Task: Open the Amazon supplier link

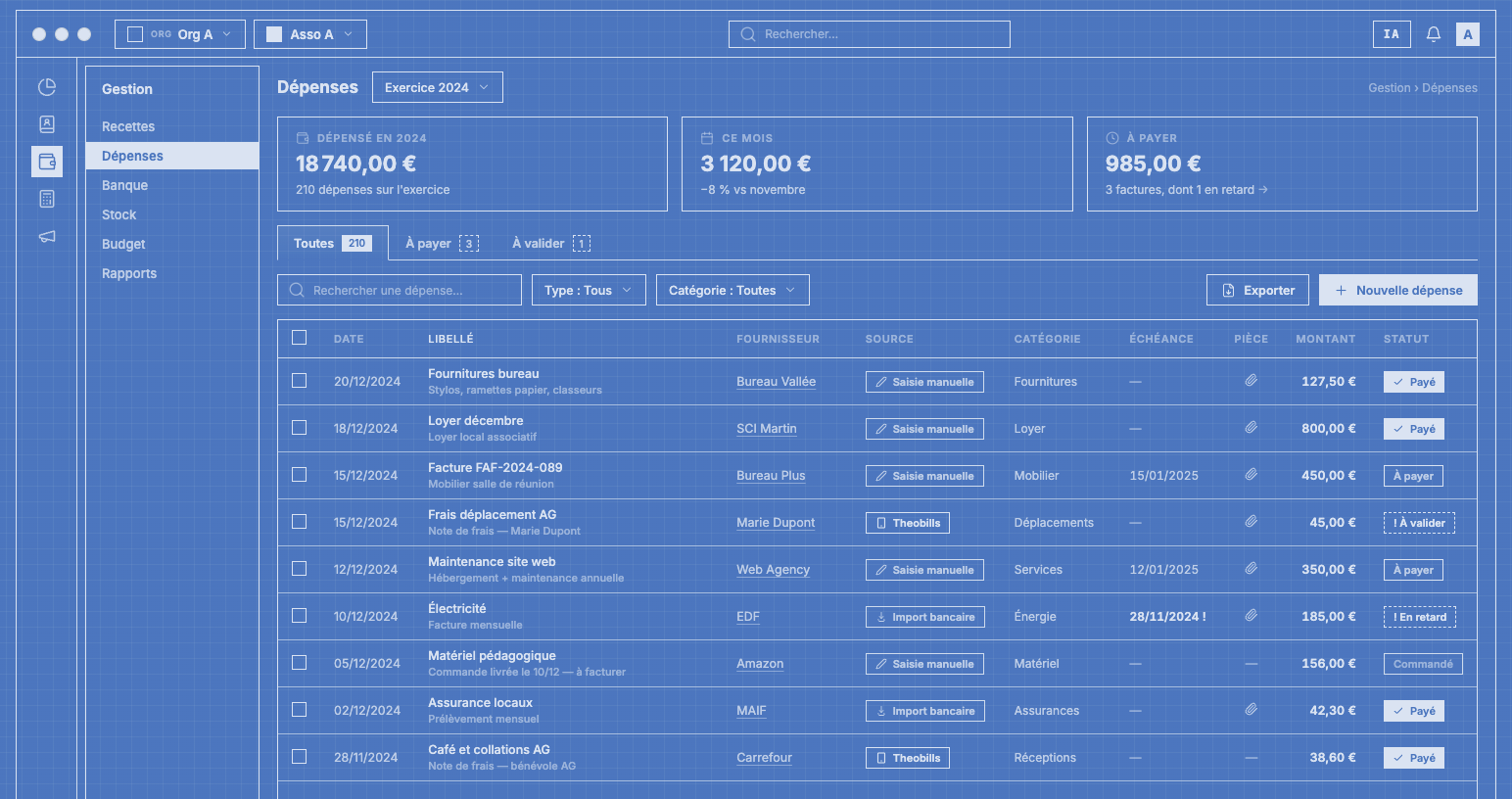Action: [760, 663]
